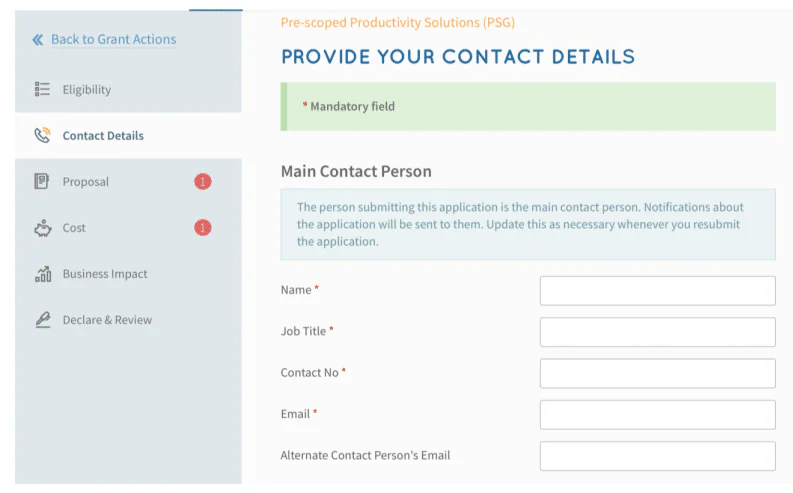Follow the Back to Grant Actions link
This screenshot has width=793, height=493.
[x=113, y=39]
